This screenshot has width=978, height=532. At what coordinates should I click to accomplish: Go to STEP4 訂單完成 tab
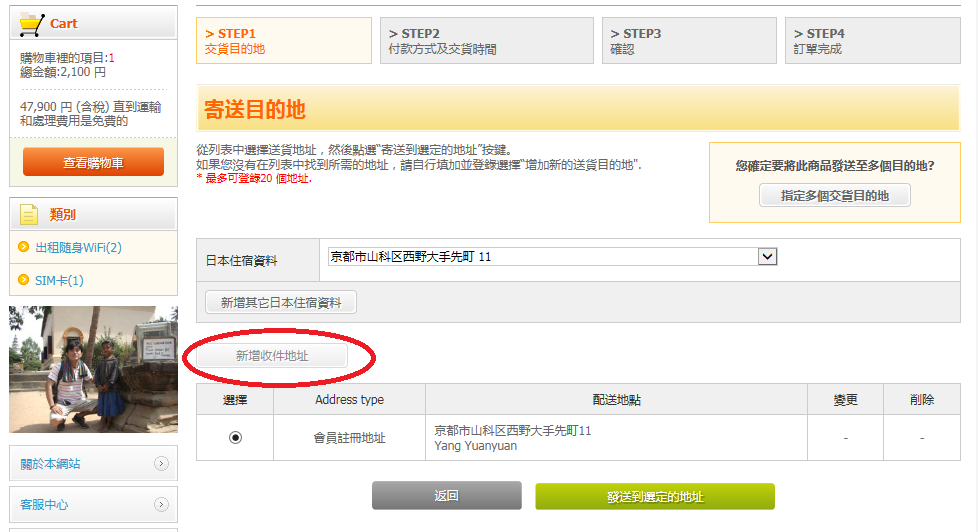871,41
